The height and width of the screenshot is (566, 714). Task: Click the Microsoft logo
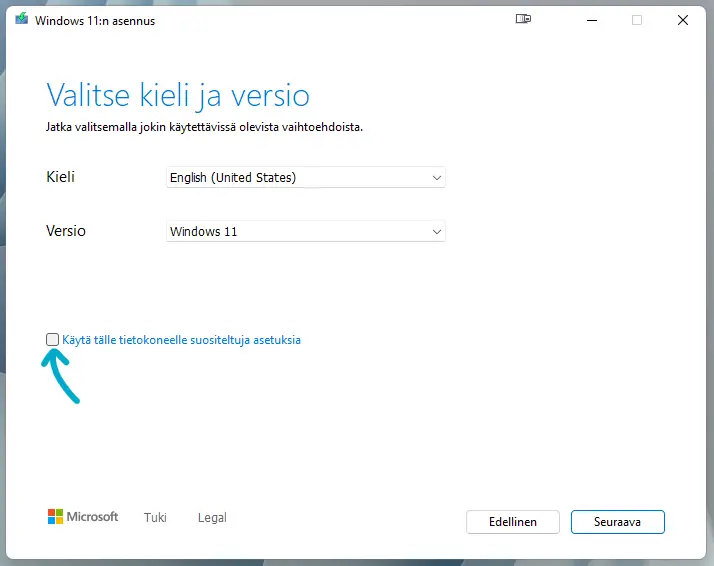point(83,516)
